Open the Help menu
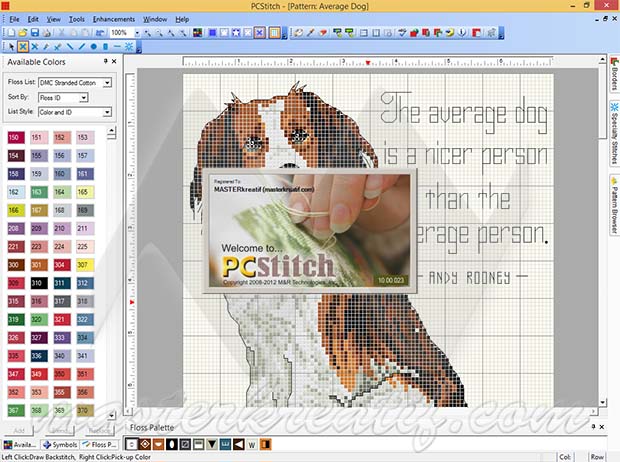Viewport: 620px width, 462px height. click(182, 19)
